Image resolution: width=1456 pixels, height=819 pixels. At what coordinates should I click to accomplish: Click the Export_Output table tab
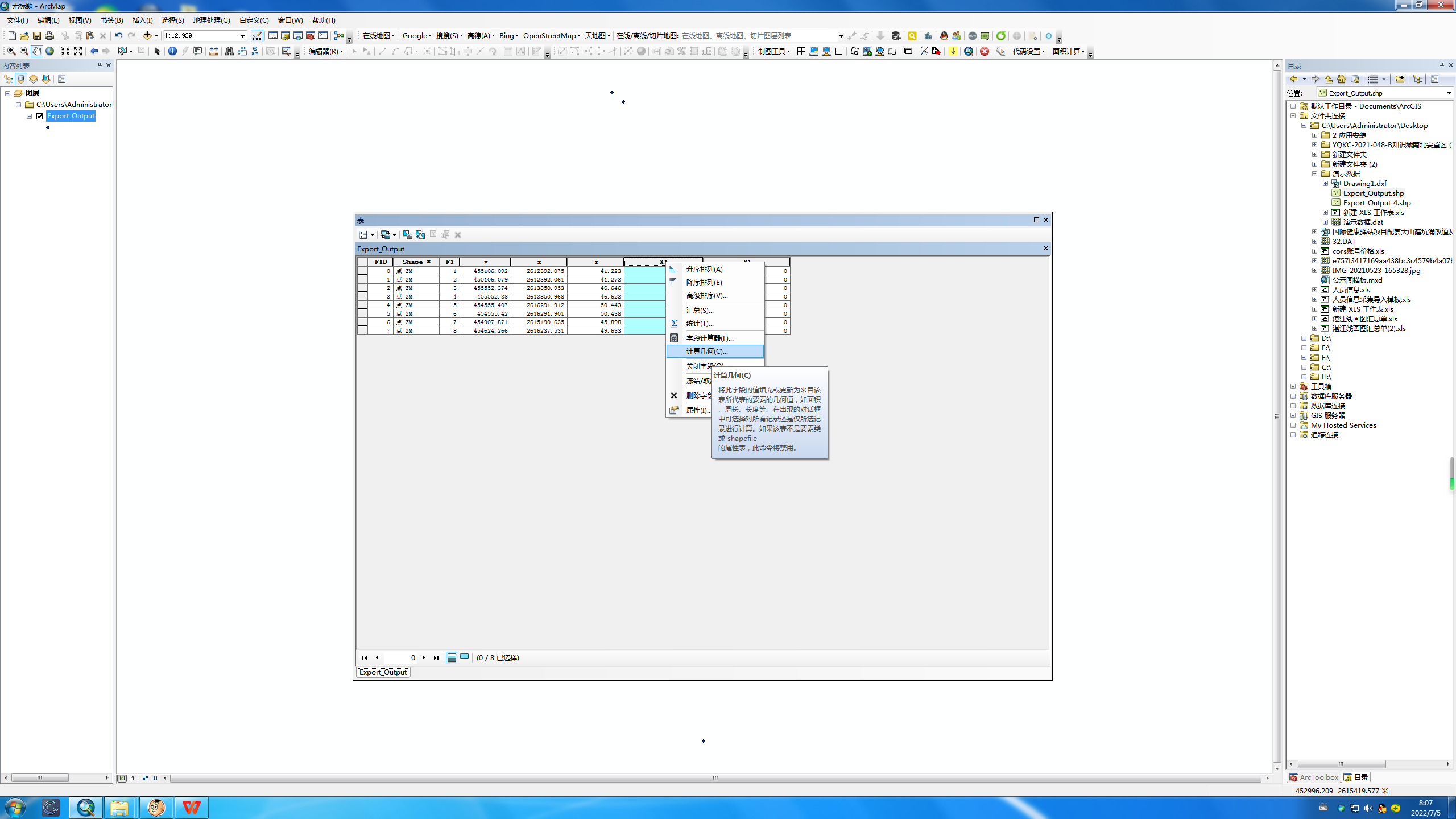pyautogui.click(x=383, y=672)
